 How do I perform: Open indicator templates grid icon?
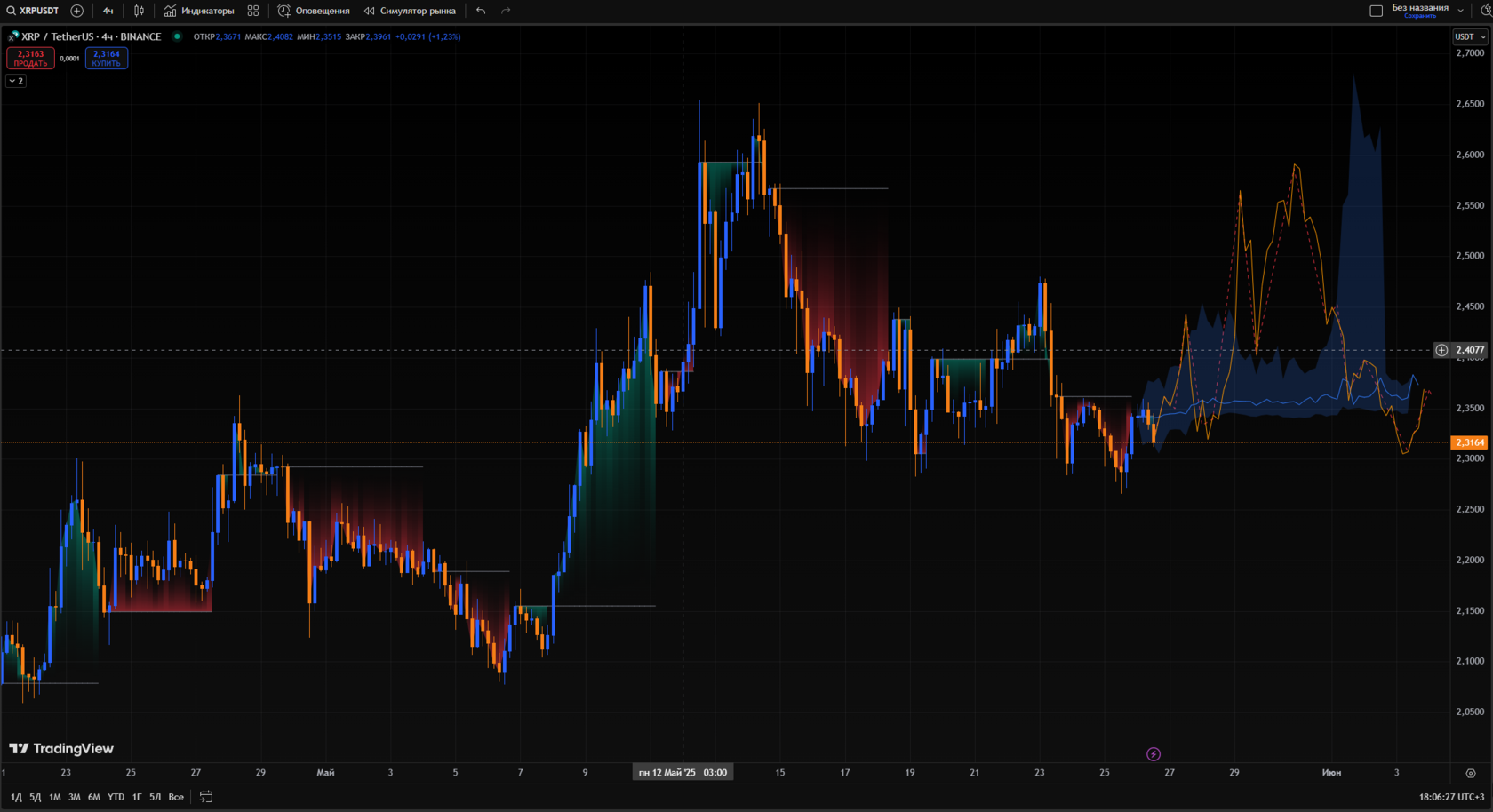coord(253,11)
